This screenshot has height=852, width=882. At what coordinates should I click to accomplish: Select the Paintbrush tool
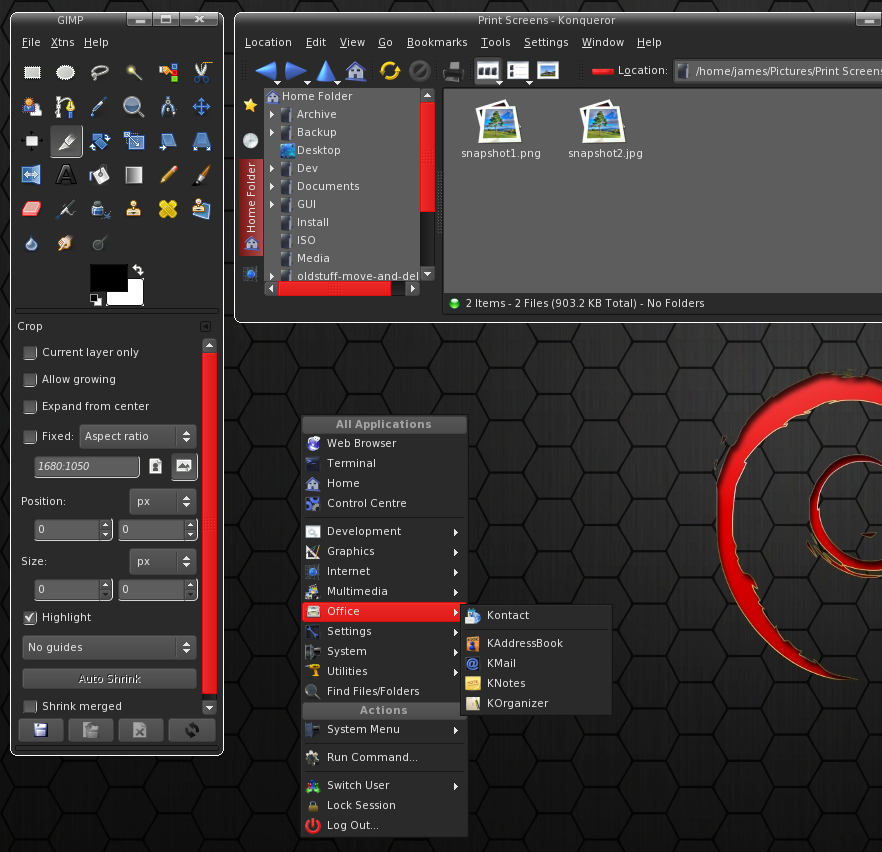coord(201,175)
